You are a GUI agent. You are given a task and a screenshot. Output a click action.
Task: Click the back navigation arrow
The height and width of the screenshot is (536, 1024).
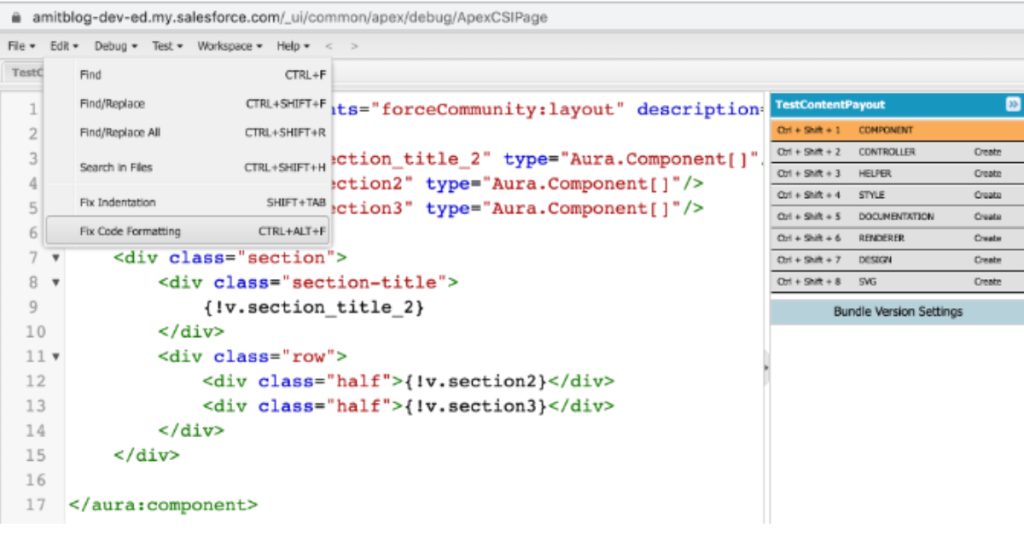329,46
